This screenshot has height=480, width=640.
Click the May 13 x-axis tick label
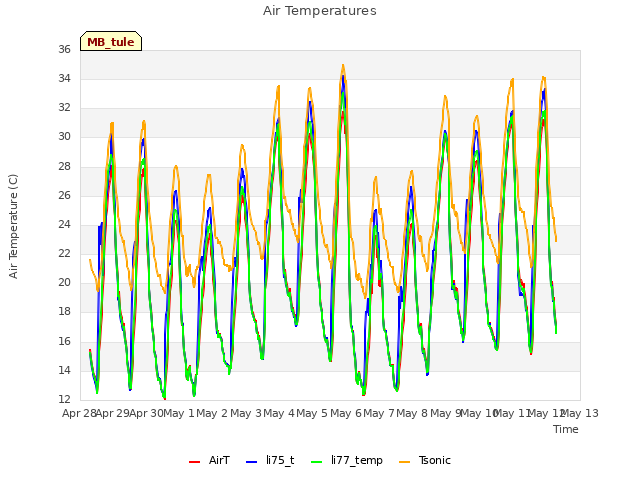[580, 413]
